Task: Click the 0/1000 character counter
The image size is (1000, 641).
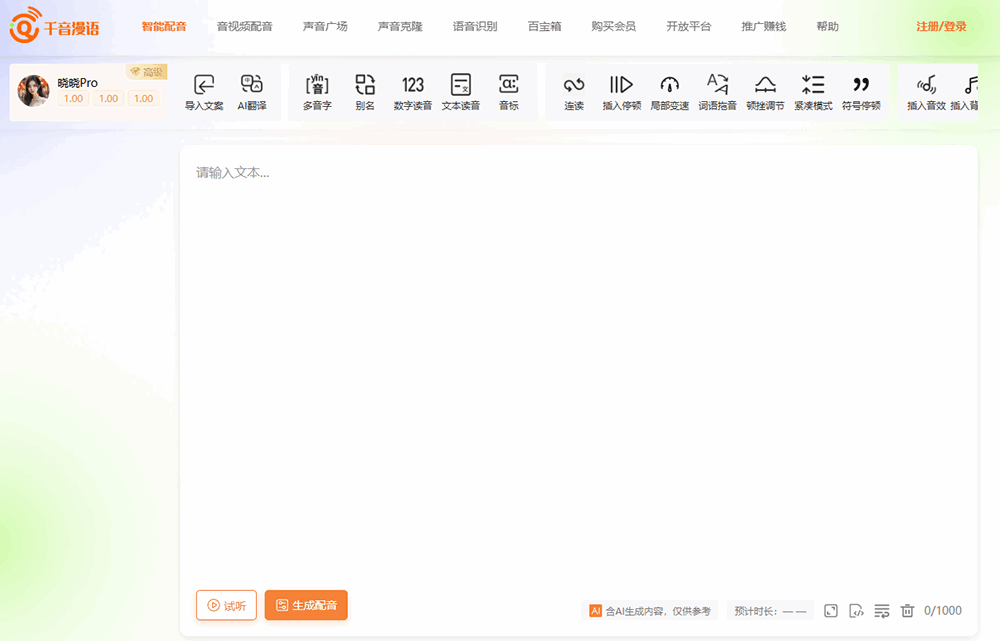Action: (943, 610)
